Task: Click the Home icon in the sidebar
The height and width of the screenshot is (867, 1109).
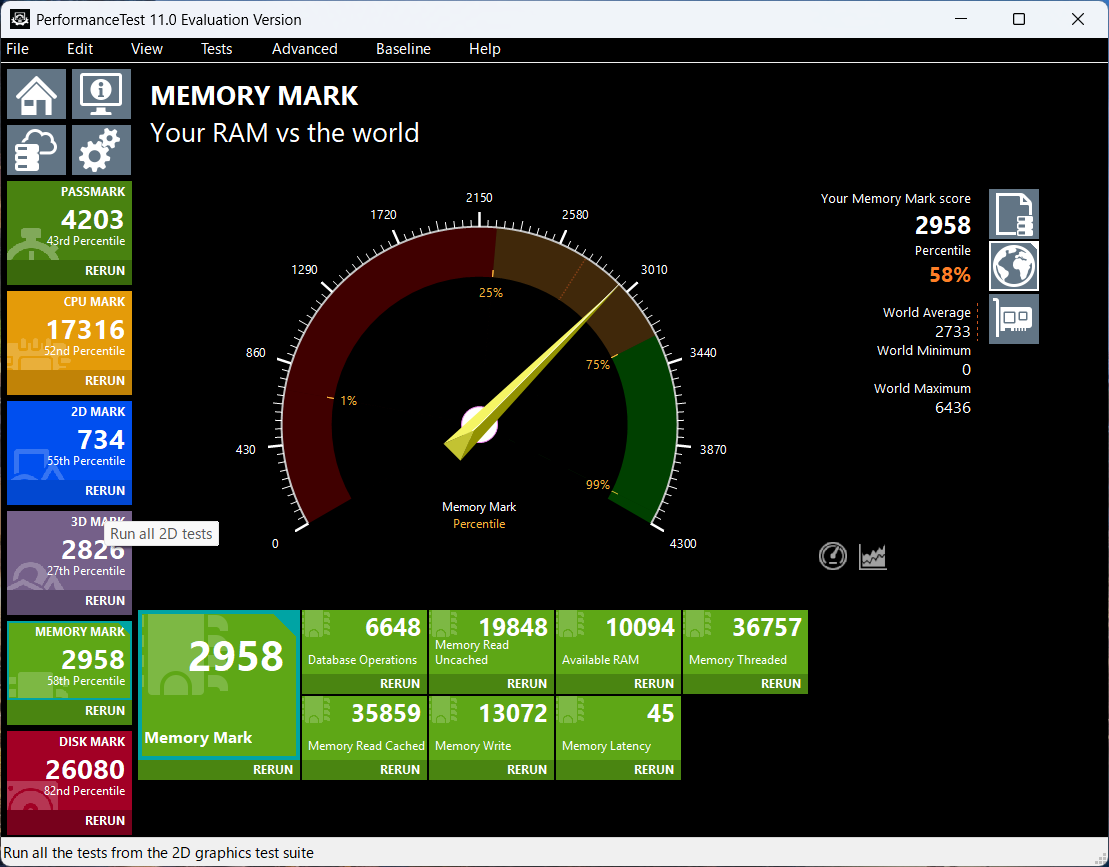Action: tap(37, 95)
